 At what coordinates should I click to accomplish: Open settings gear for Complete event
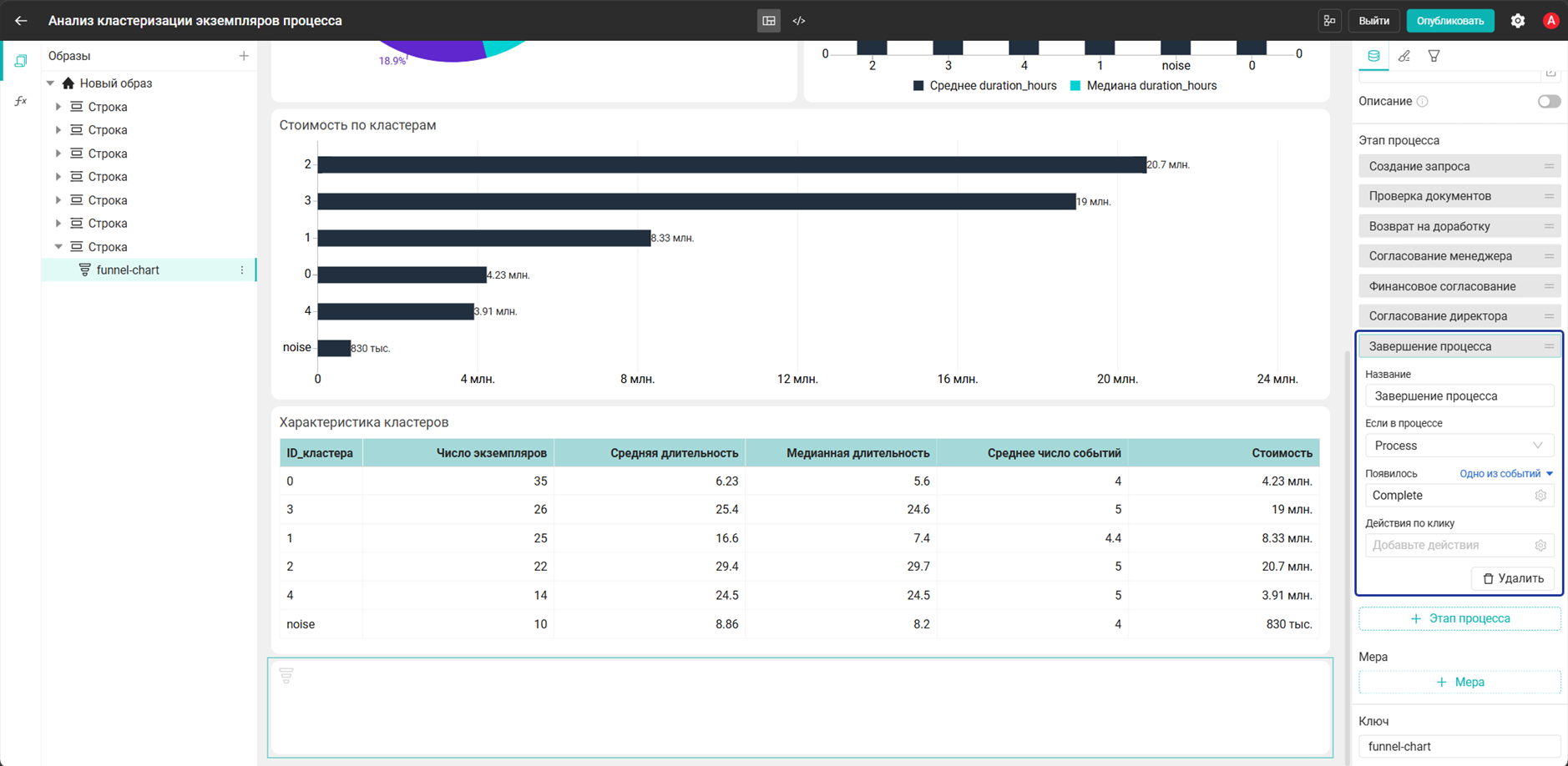(x=1540, y=496)
